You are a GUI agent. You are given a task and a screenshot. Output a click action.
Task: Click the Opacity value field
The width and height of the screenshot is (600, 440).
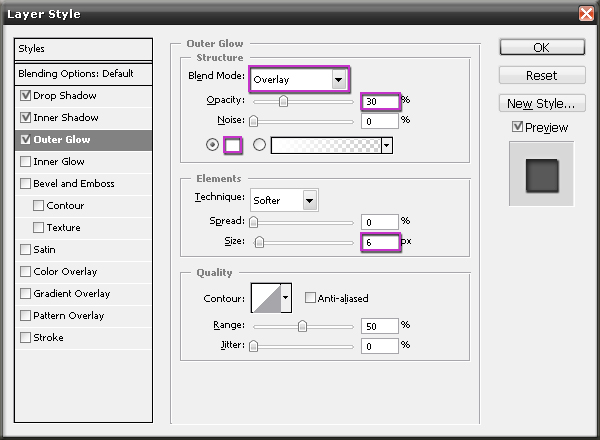tap(380, 101)
